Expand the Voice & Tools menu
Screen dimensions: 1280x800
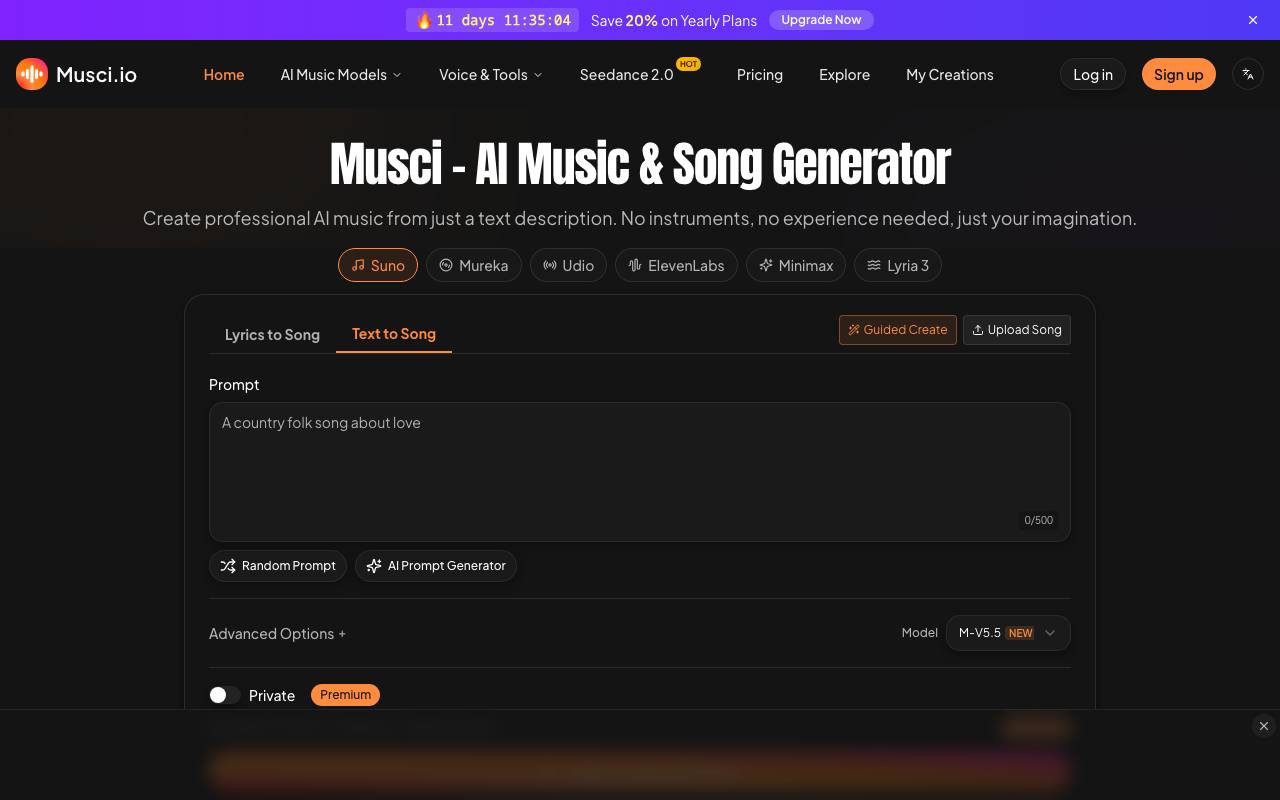[491, 75]
